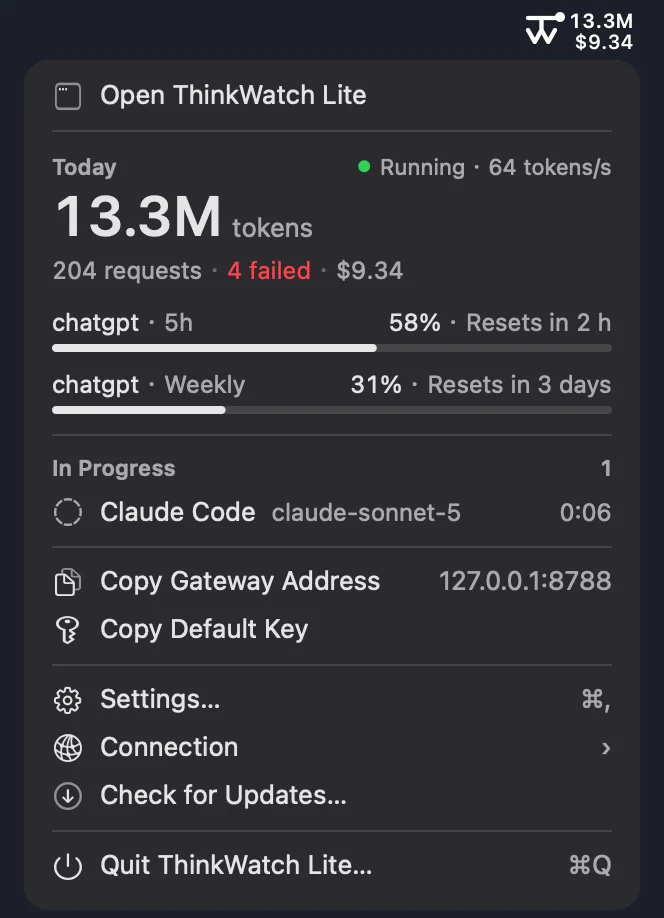This screenshot has height=918, width=664.
Task: Select Quit ThinkWatch Lite... entry
Action: 332,865
